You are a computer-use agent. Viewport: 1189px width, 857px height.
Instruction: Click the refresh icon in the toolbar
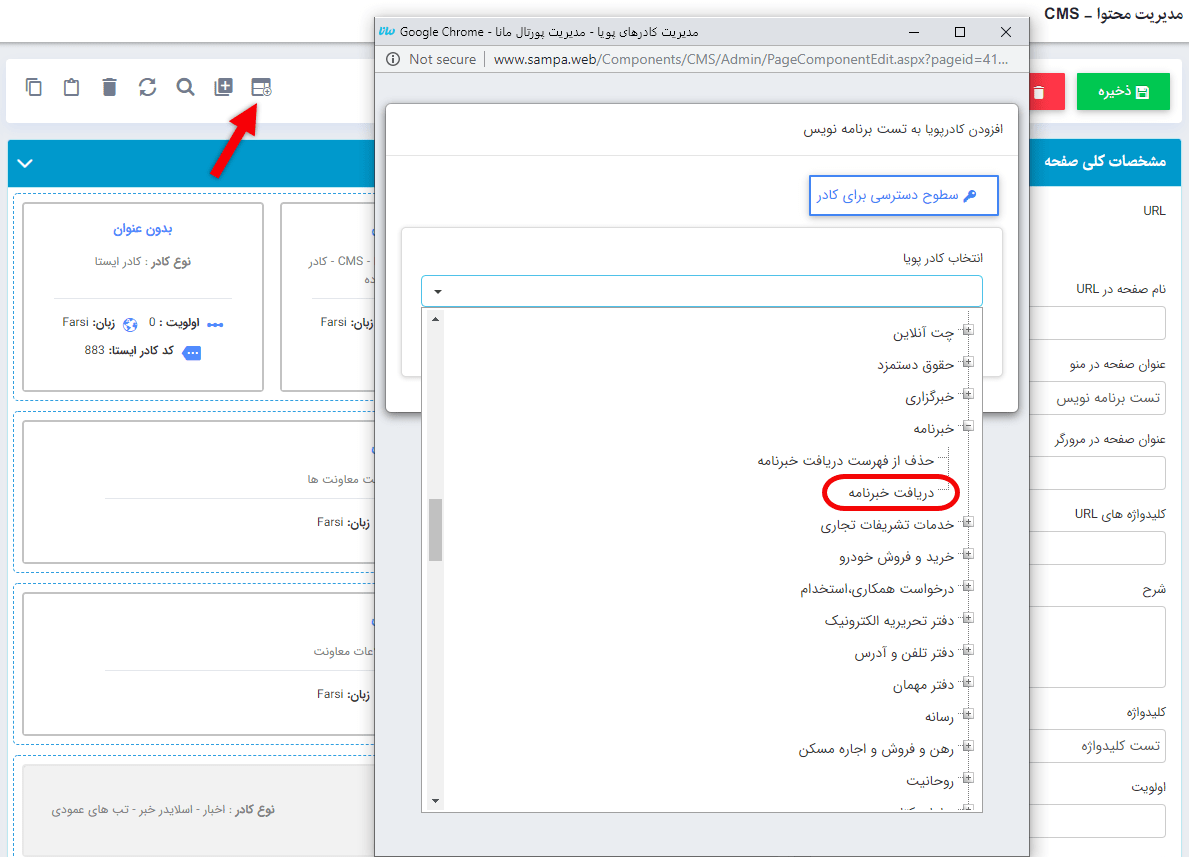(x=147, y=87)
